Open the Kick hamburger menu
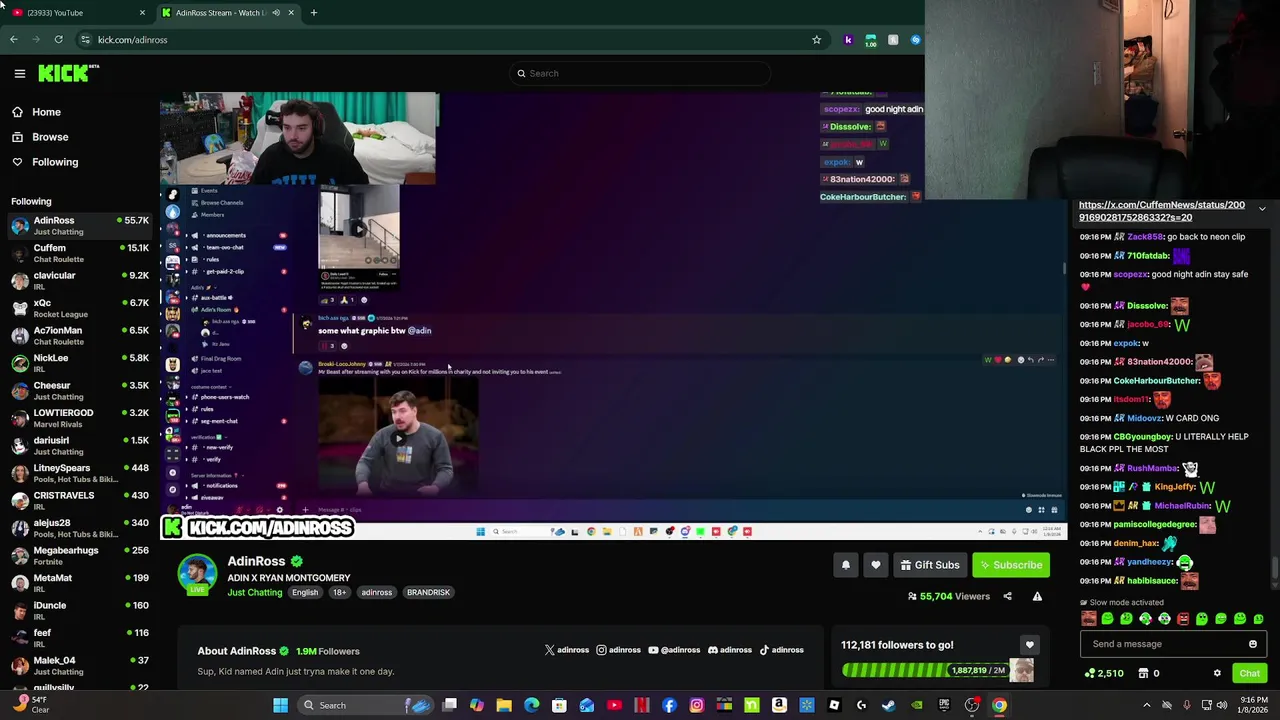 tap(19, 73)
